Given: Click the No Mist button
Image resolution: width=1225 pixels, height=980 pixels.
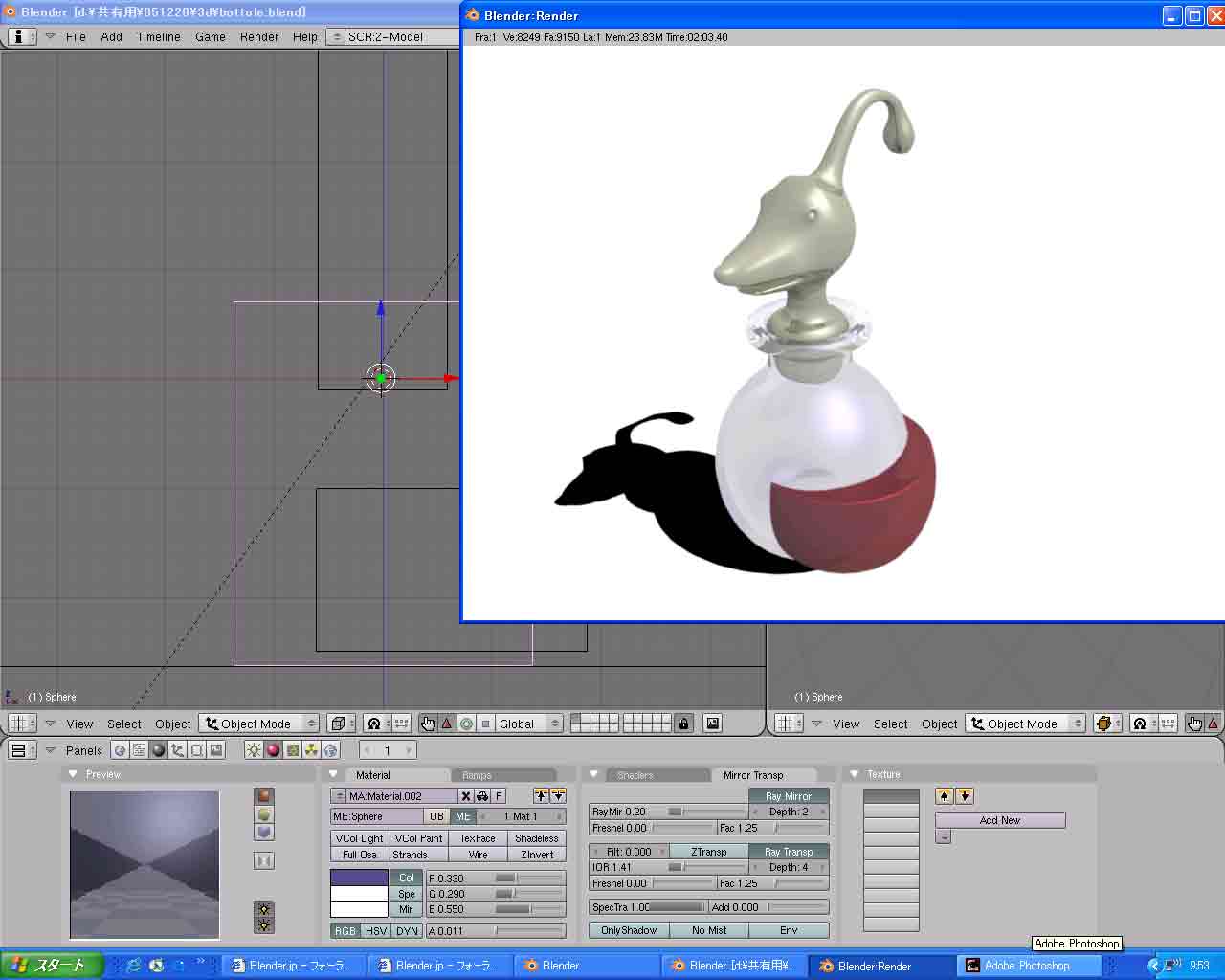Looking at the screenshot, I should point(708,930).
